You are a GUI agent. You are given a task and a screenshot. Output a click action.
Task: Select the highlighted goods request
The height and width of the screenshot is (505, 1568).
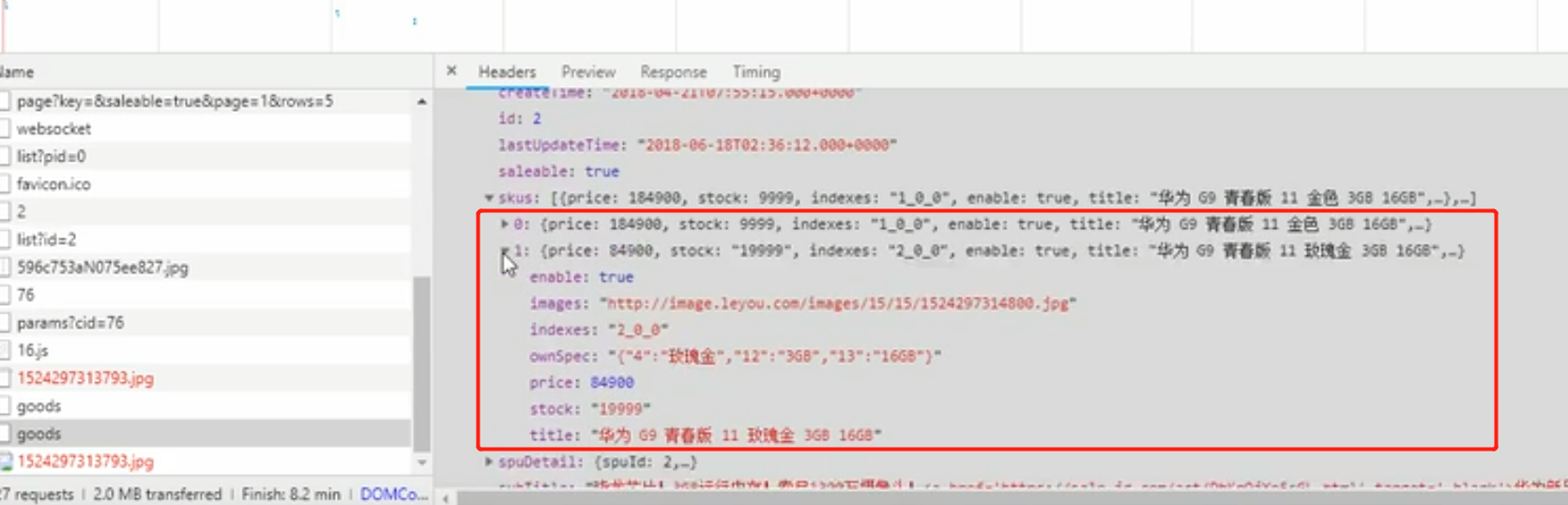206,434
